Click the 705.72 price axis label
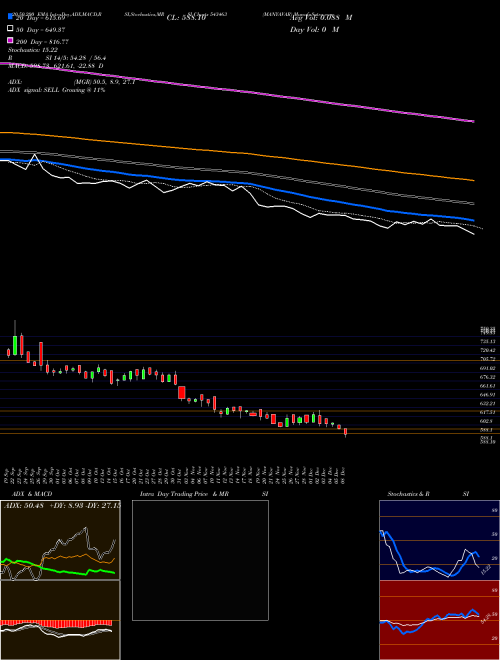This screenshot has width=500, height=660. [x=487, y=359]
